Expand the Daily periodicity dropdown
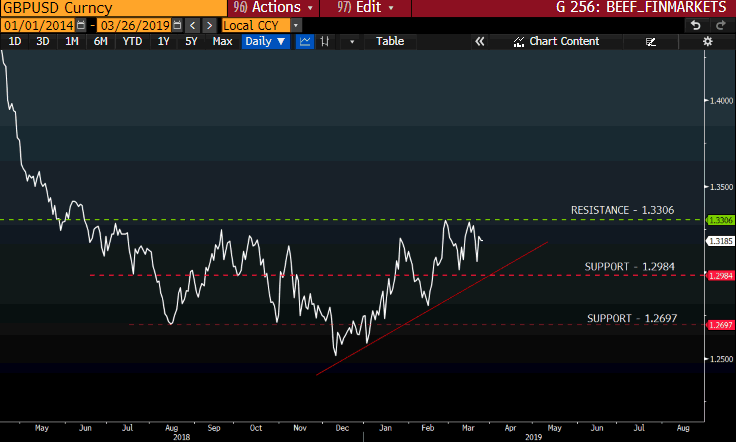The height and width of the screenshot is (442, 737). pos(265,42)
